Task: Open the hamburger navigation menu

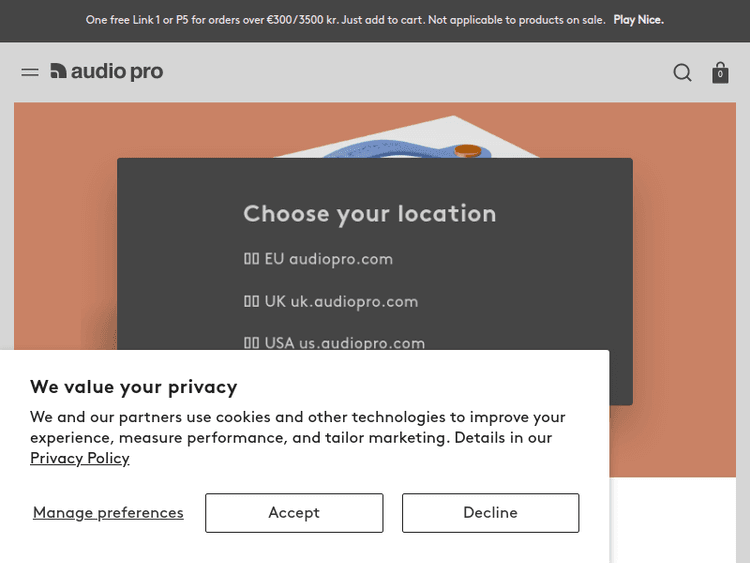Action: (x=30, y=72)
